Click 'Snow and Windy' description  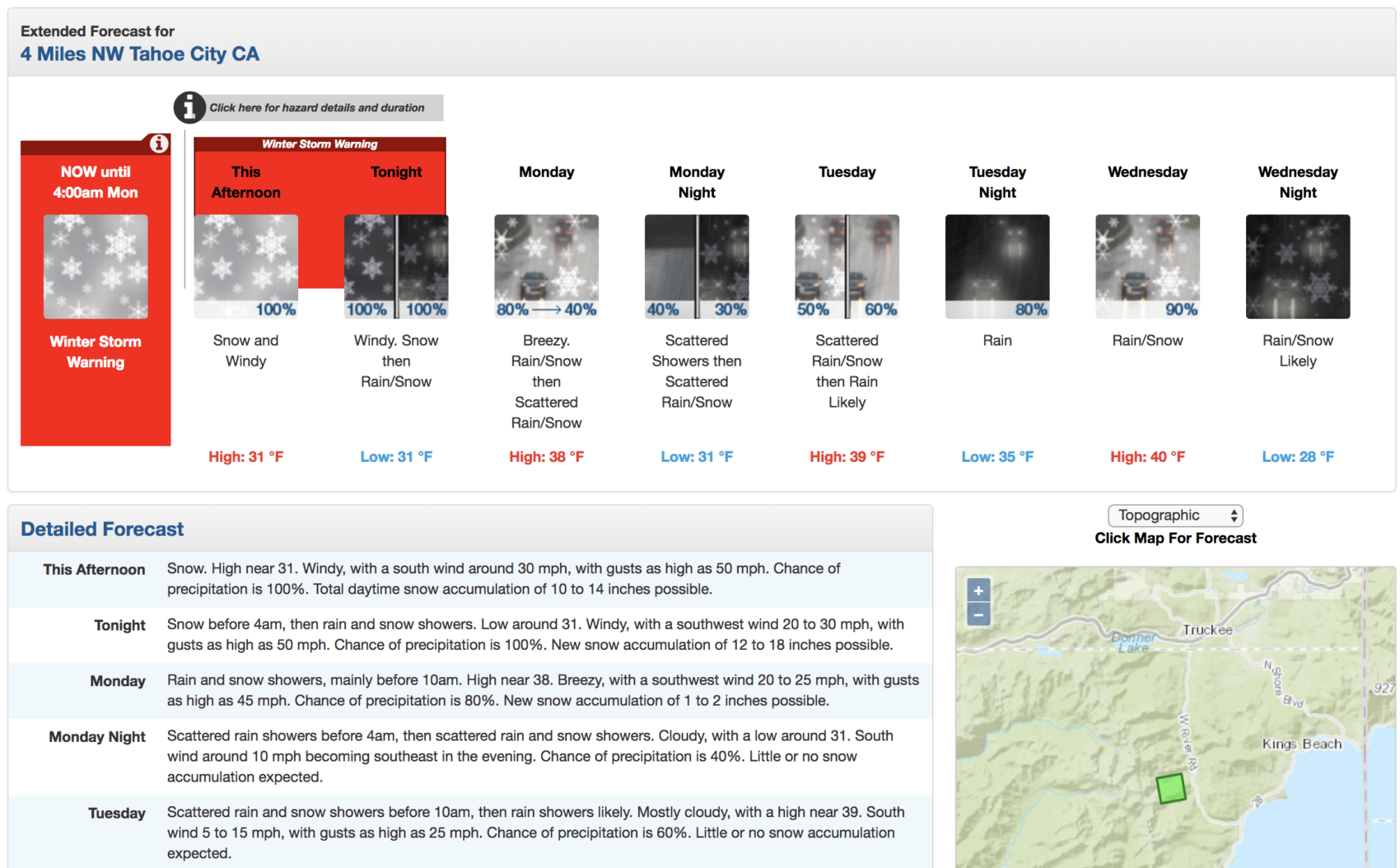point(246,351)
